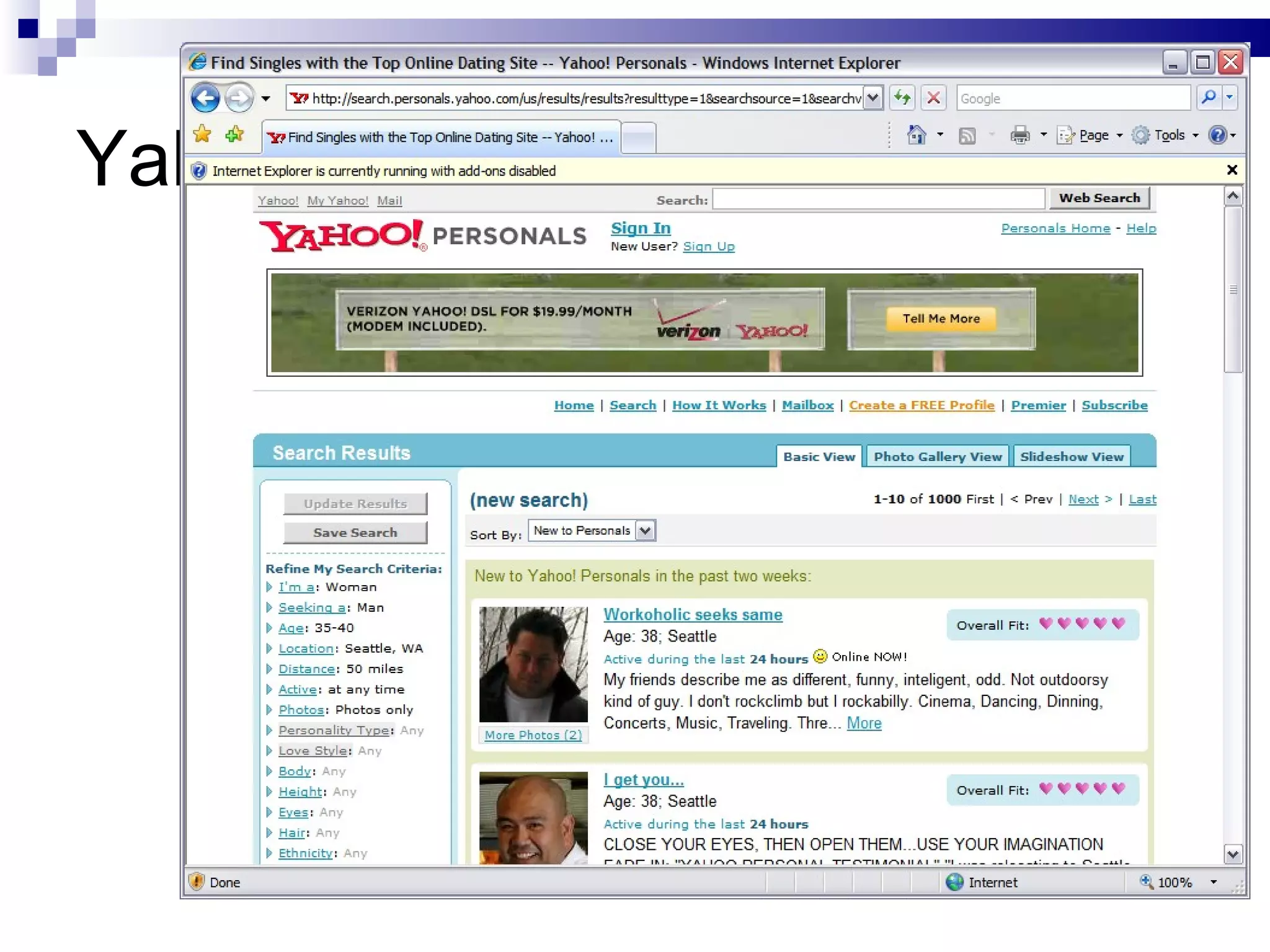The image size is (1270, 952).
Task: Click the Save Search button
Action: [x=355, y=532]
